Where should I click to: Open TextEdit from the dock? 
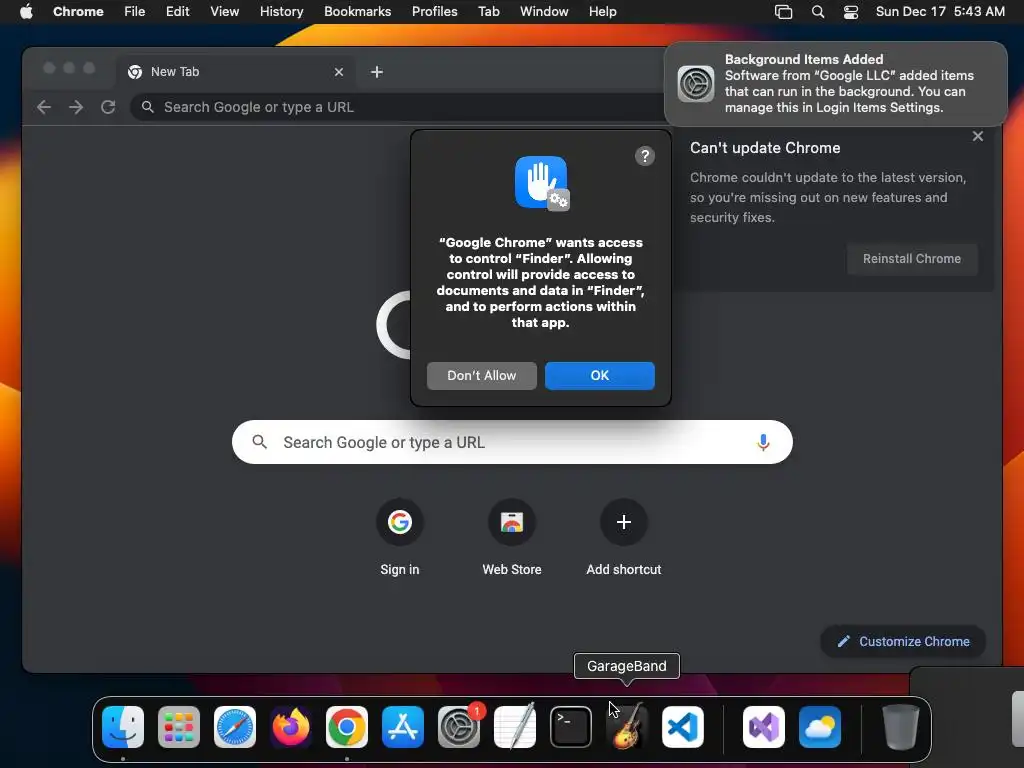pos(515,727)
